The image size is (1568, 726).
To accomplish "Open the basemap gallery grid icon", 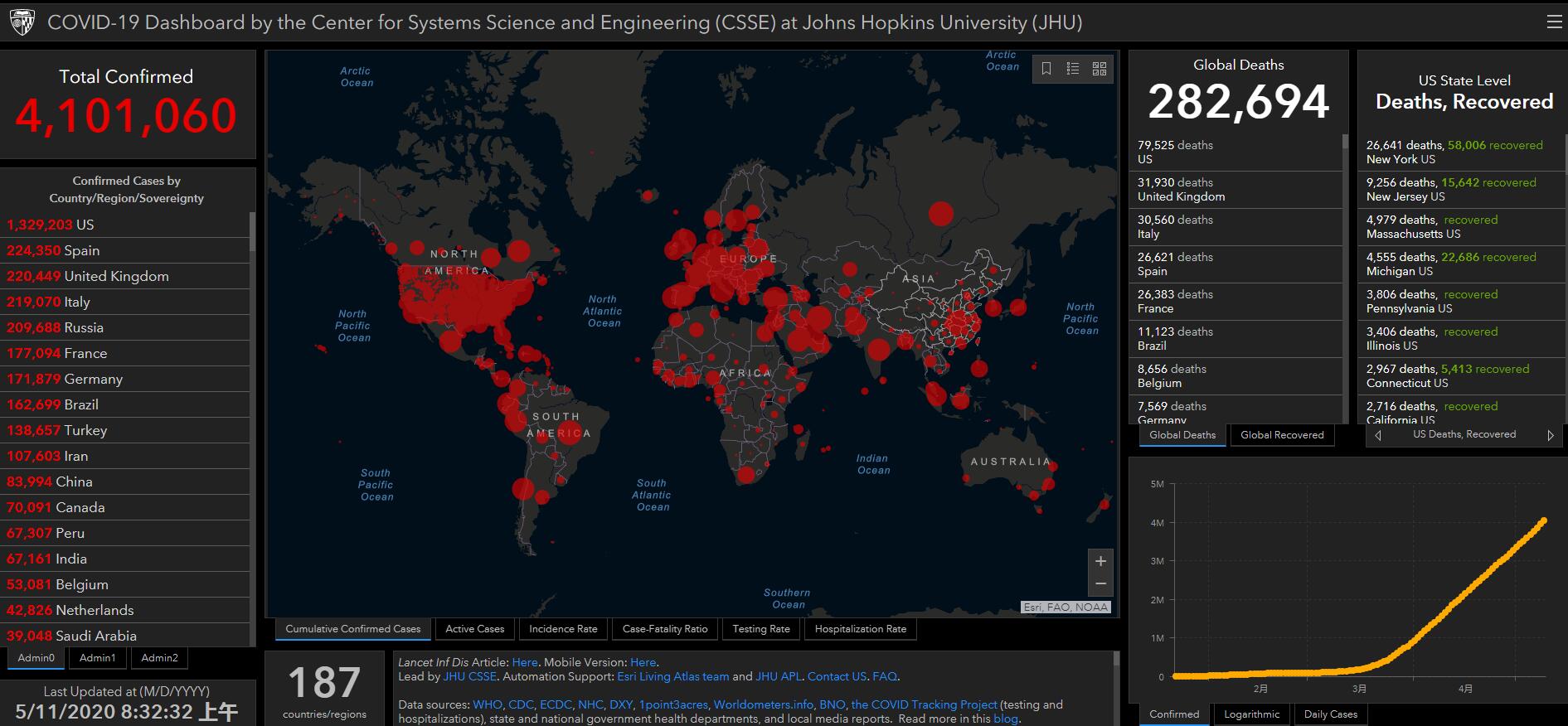I will tap(1100, 69).
